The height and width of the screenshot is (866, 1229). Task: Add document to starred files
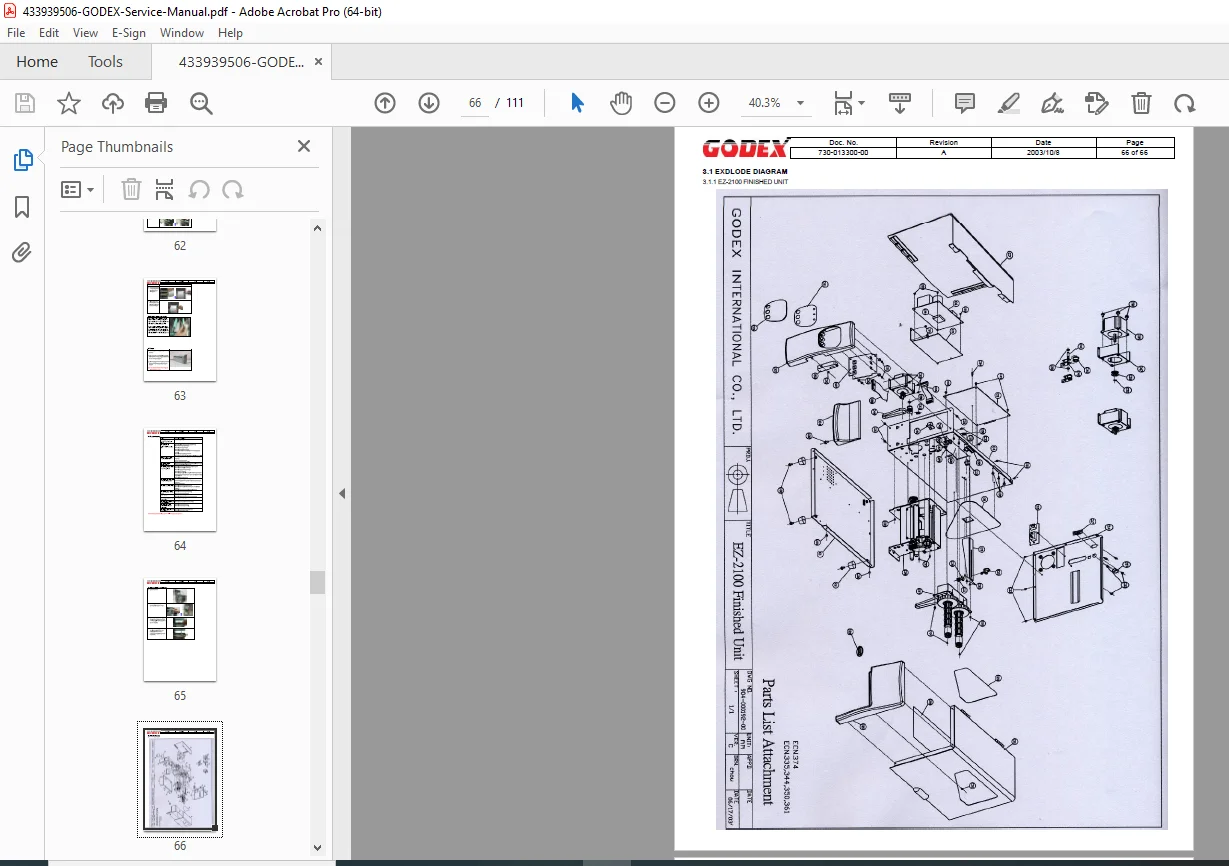click(x=69, y=103)
